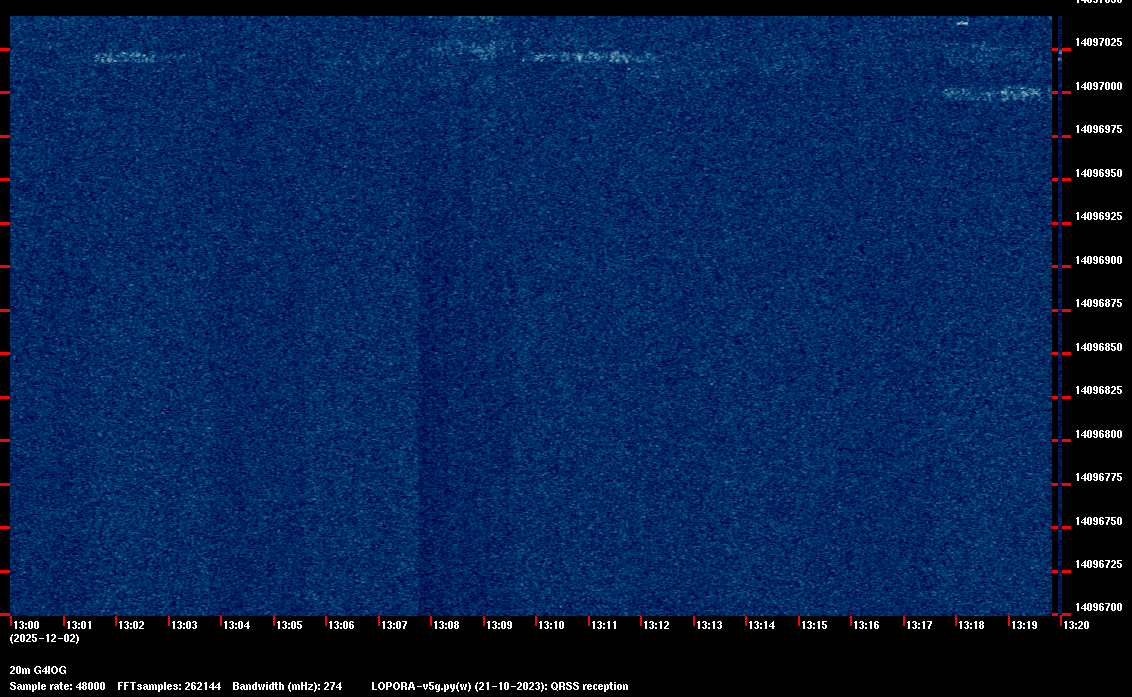Click the (2025-12-02) date text
Screen dimensions: 1132x697
(45, 638)
